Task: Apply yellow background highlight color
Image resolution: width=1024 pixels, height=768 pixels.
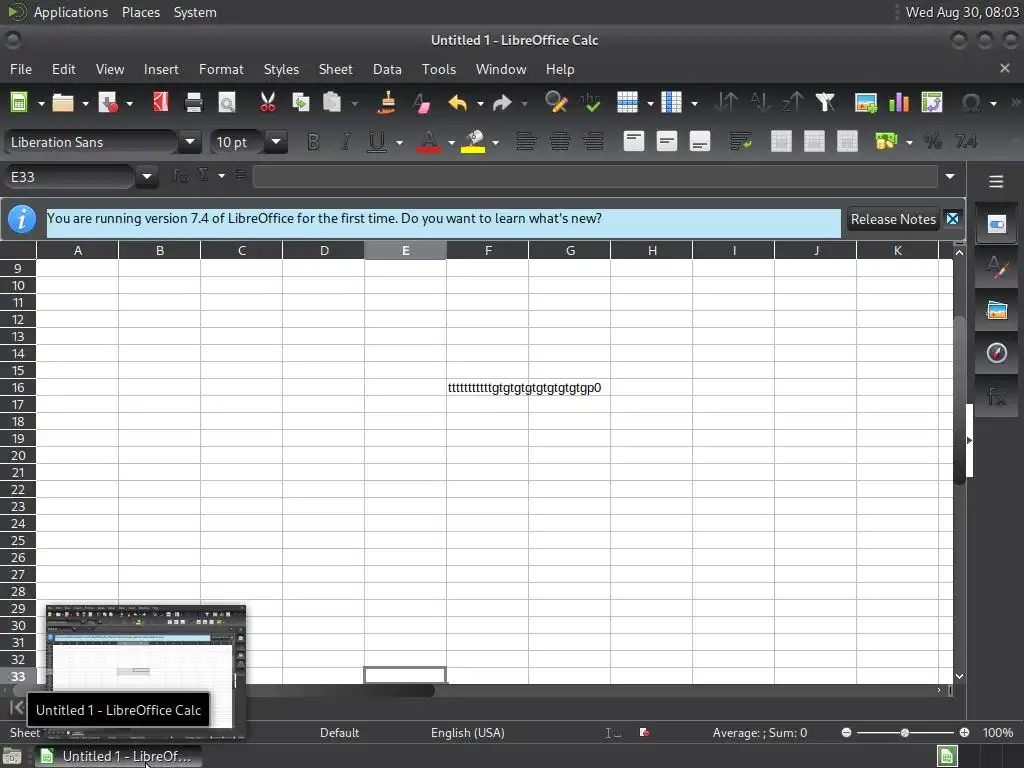Action: [x=473, y=142]
